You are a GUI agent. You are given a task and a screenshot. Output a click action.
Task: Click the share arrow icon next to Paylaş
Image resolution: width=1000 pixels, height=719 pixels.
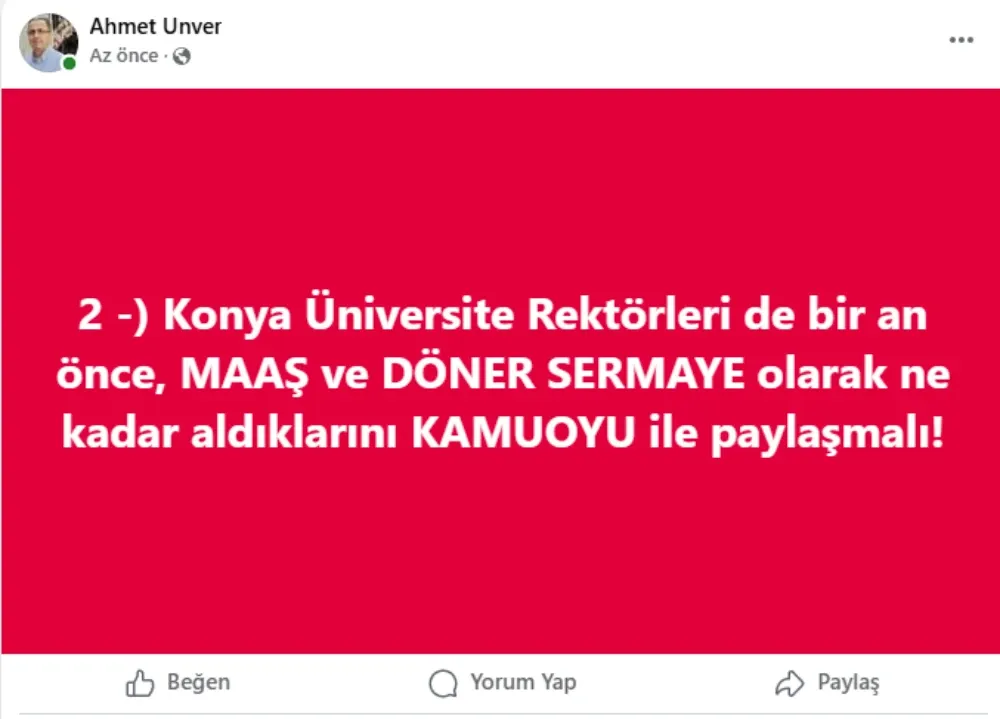point(791,683)
